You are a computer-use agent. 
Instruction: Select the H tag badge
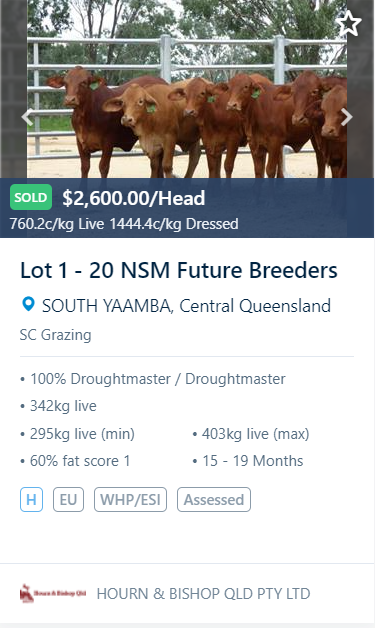31,499
